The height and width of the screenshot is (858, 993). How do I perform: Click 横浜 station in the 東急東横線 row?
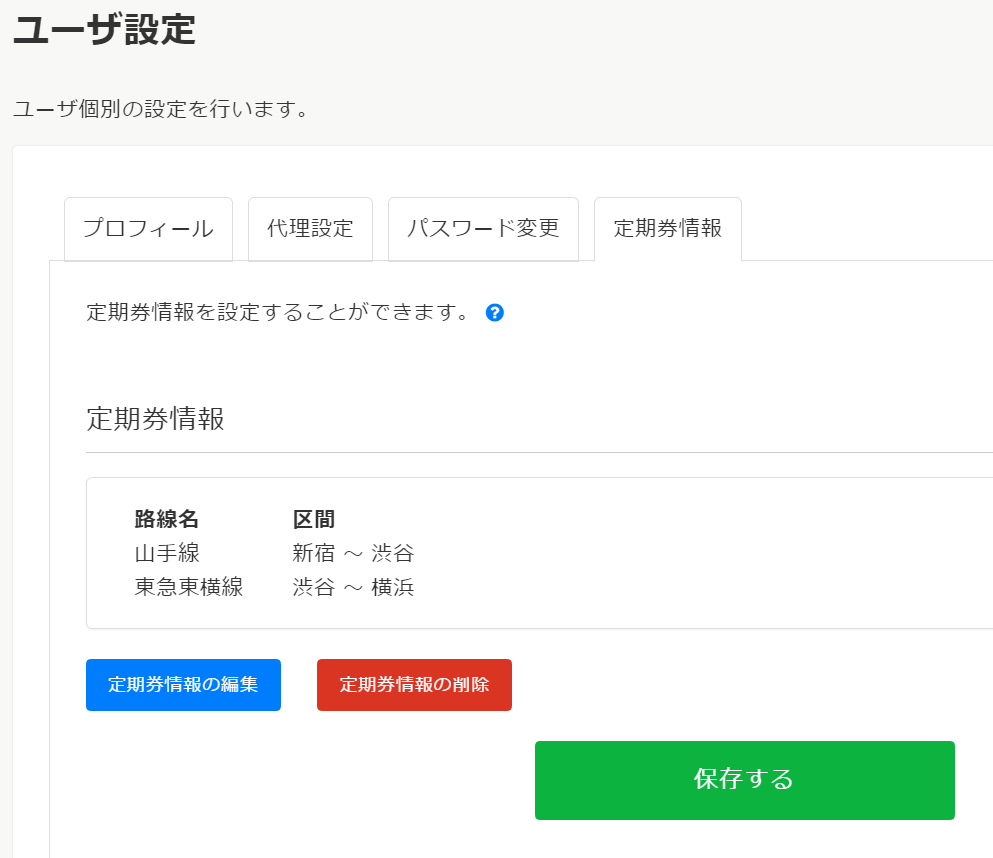(x=392, y=587)
